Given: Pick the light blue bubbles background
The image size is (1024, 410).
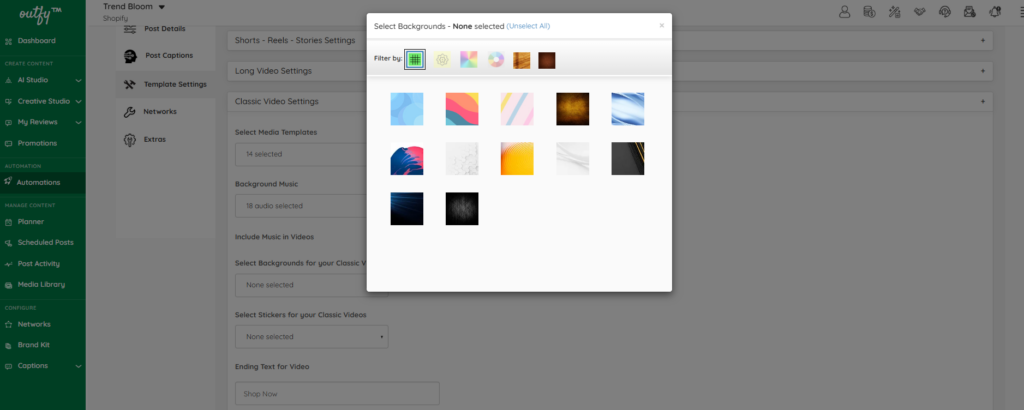Looking at the screenshot, I should (407, 109).
